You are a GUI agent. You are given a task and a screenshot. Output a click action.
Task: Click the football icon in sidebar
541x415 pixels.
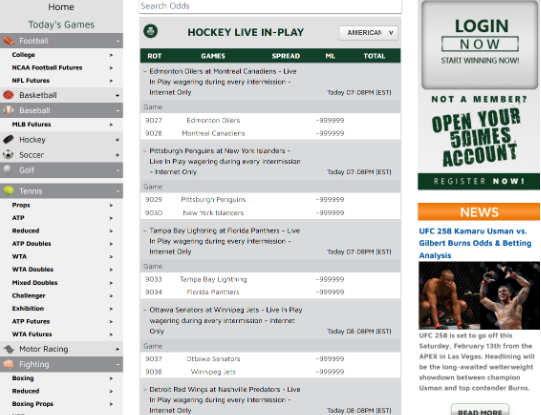pyautogui.click(x=9, y=41)
